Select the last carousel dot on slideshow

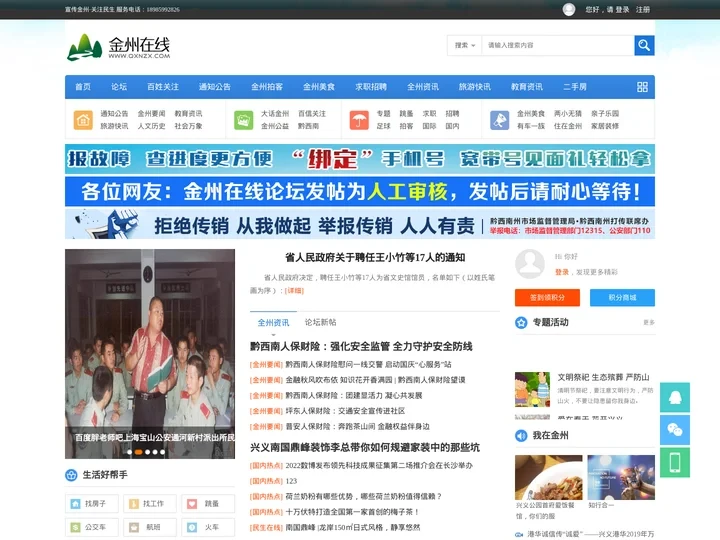[163, 452]
